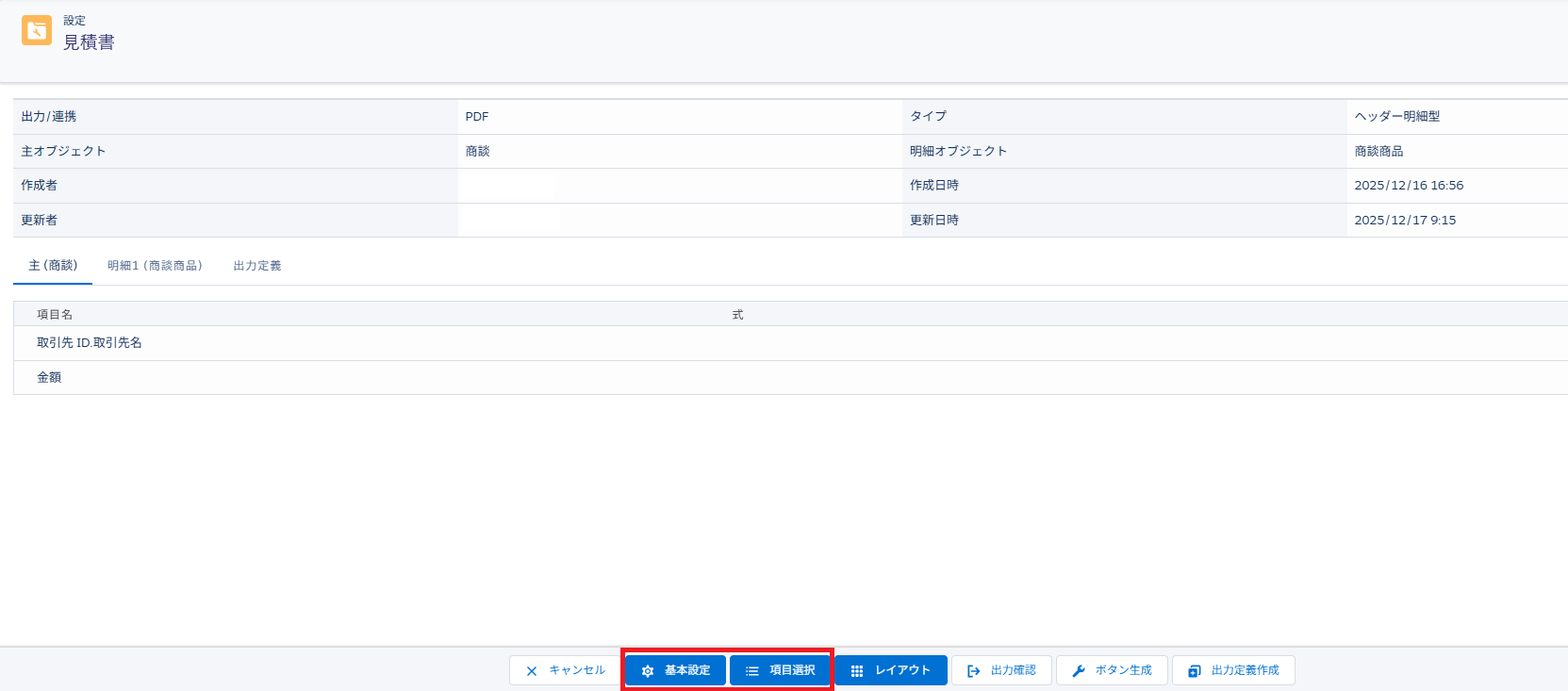This screenshot has height=691, width=1568.
Task: Open the 明細1 (商談商品) tab
Action: click(155, 266)
